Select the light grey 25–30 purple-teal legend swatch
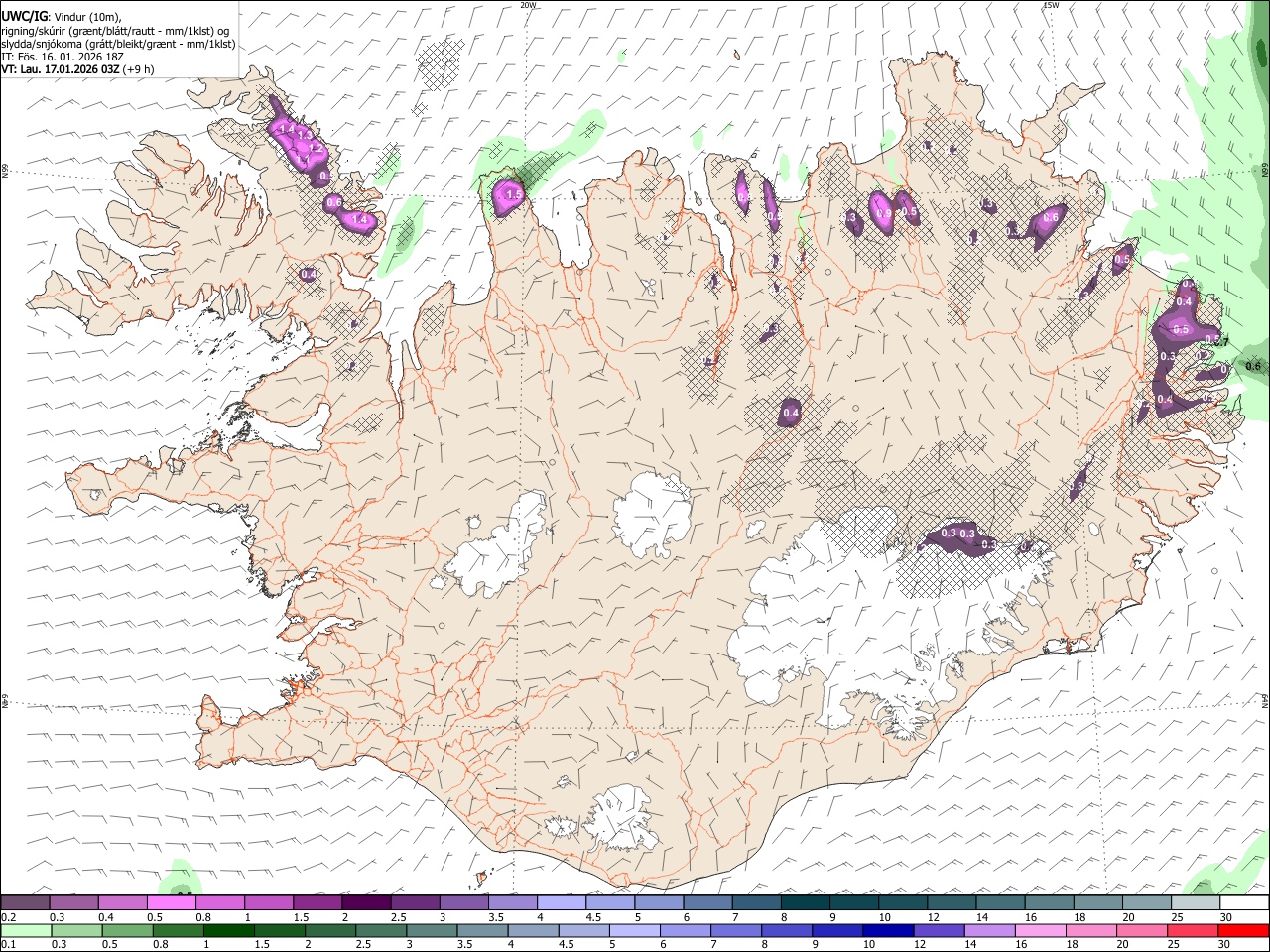 (1196, 903)
